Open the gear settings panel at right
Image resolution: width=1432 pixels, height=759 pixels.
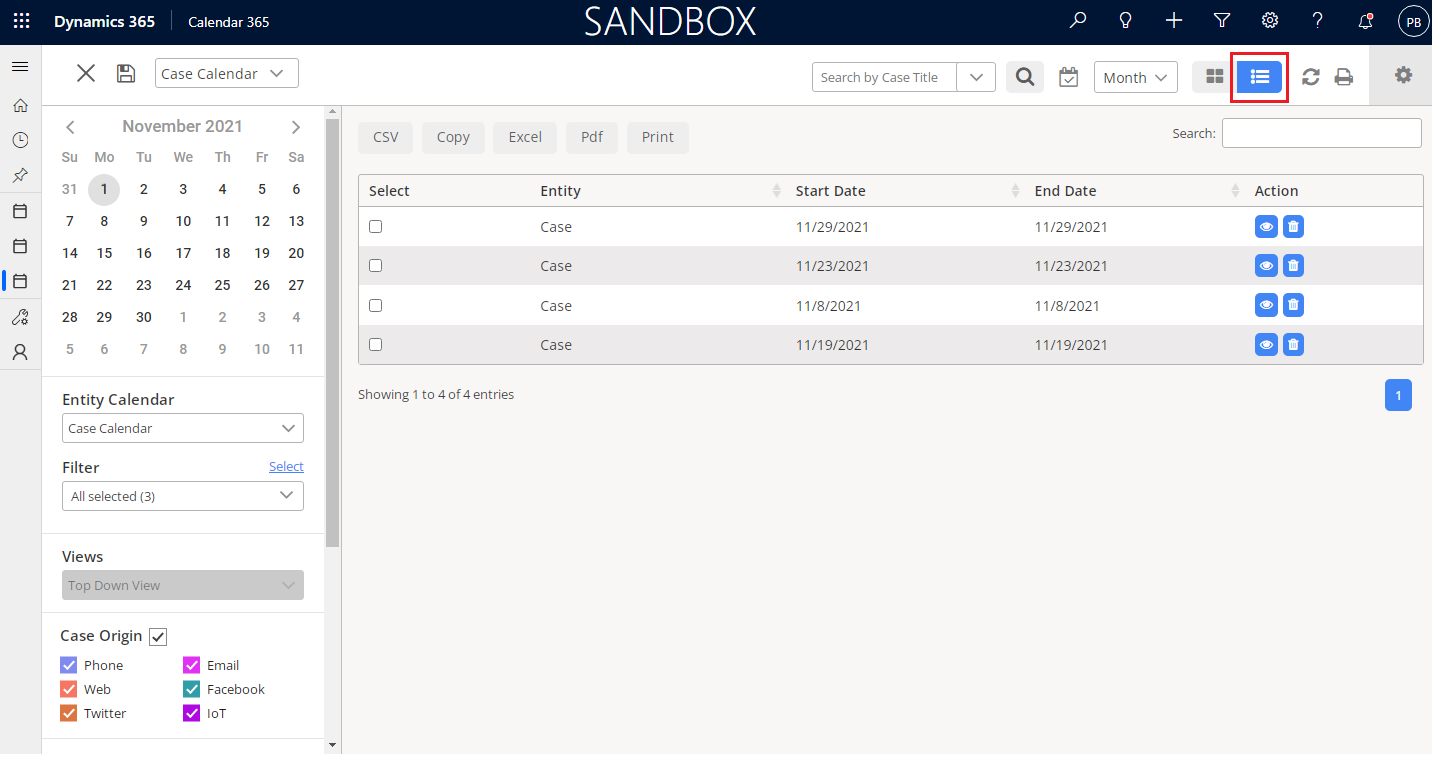click(1403, 75)
